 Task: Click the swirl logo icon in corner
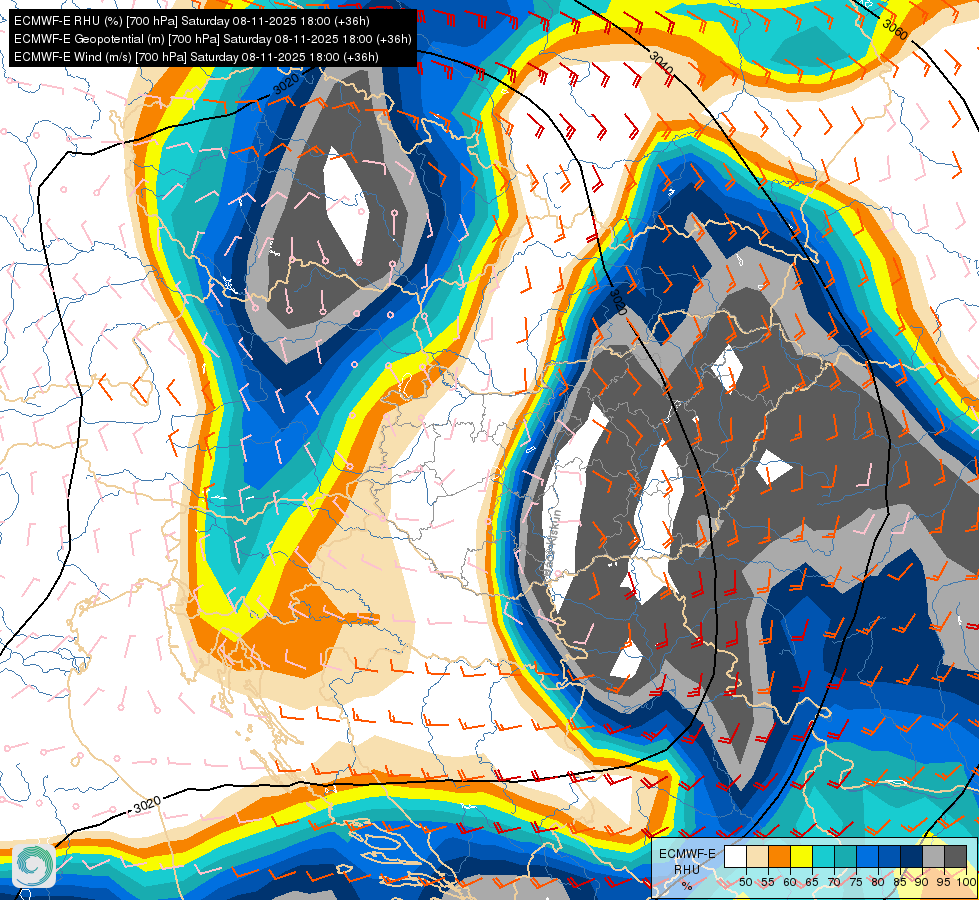tap(34, 866)
